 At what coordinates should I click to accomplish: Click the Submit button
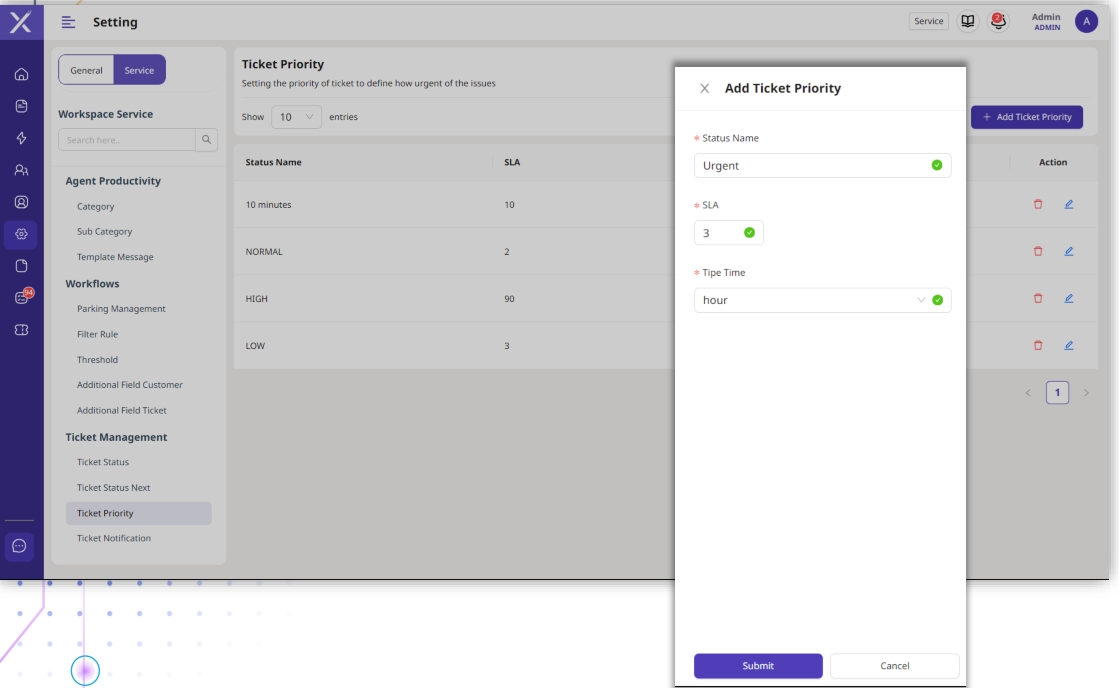click(758, 666)
